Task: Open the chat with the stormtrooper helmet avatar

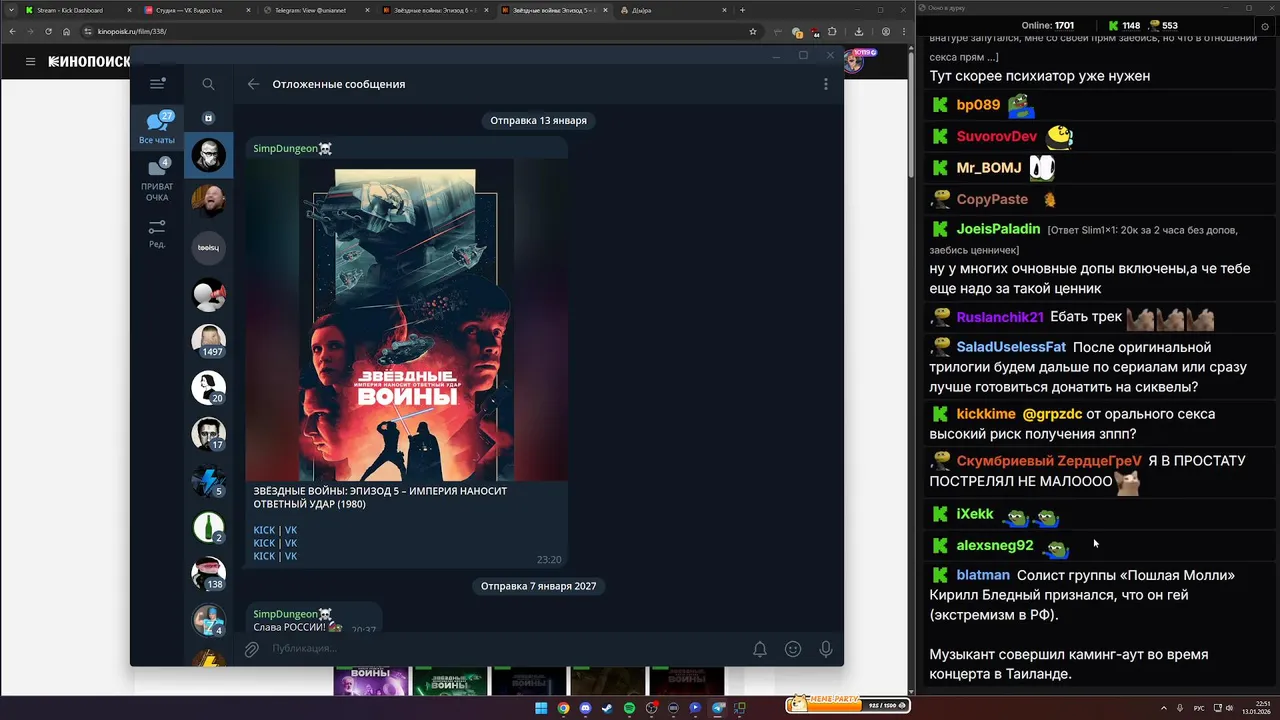Action: 209,155
